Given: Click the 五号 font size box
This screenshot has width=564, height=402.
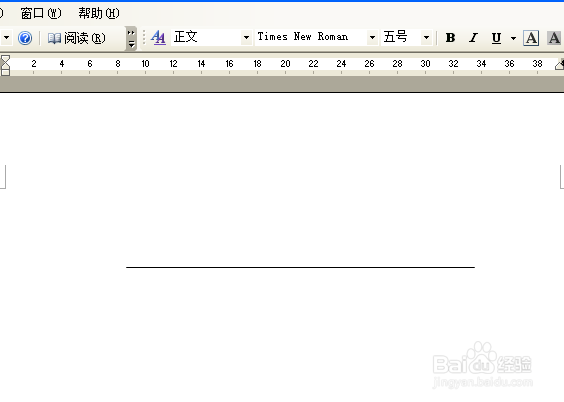Looking at the screenshot, I should (401, 37).
